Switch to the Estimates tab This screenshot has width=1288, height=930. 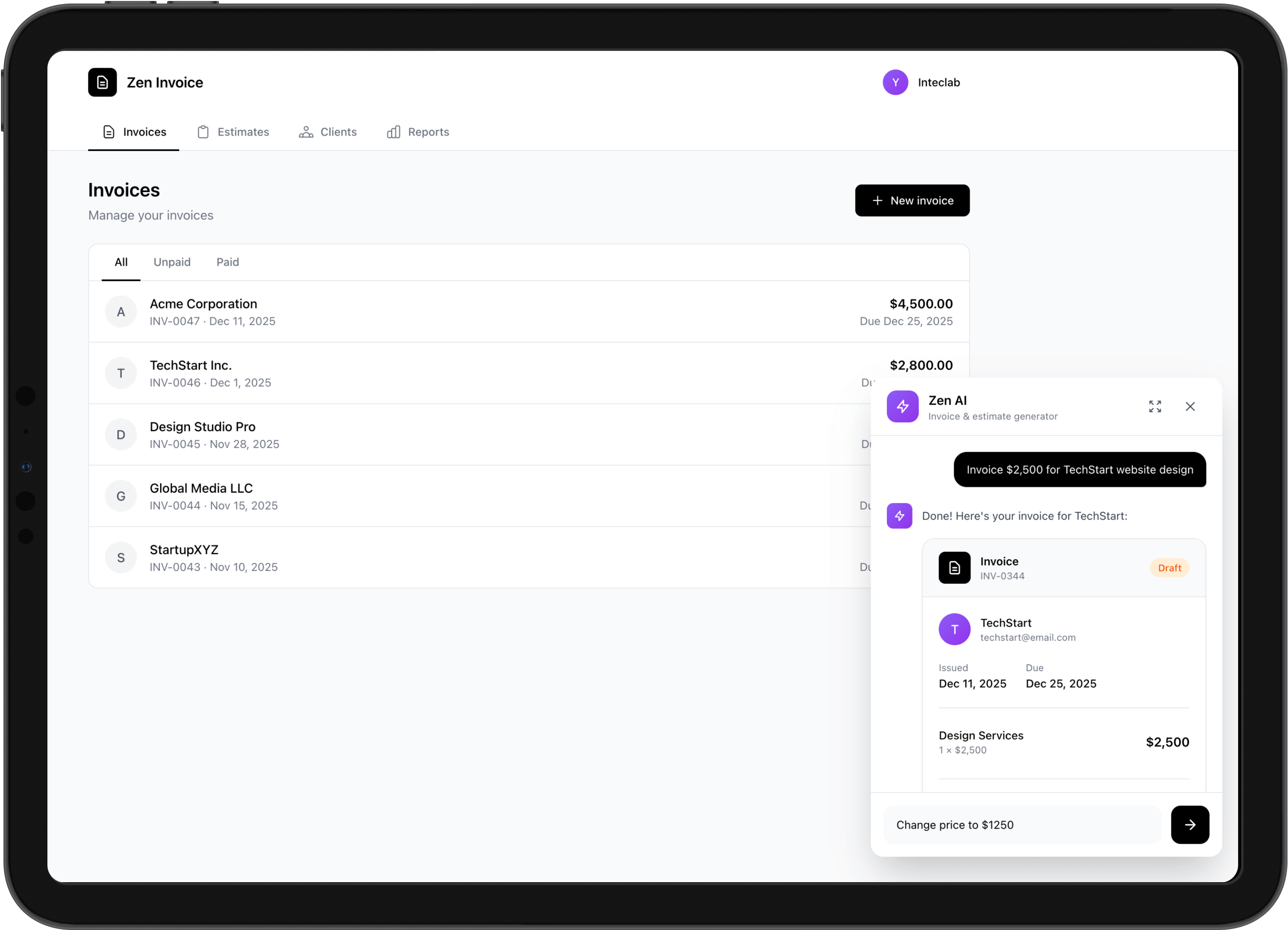pos(233,132)
